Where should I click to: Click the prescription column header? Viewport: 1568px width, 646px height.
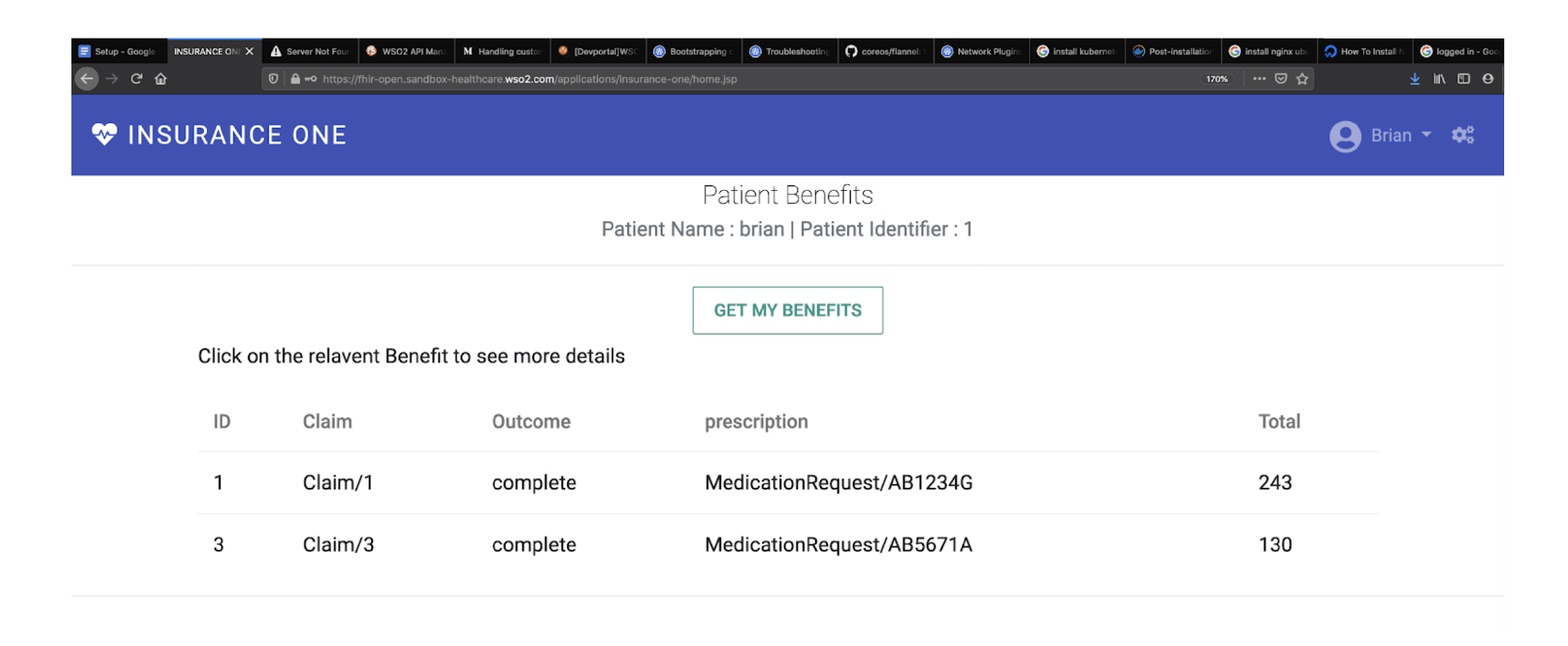tap(757, 422)
